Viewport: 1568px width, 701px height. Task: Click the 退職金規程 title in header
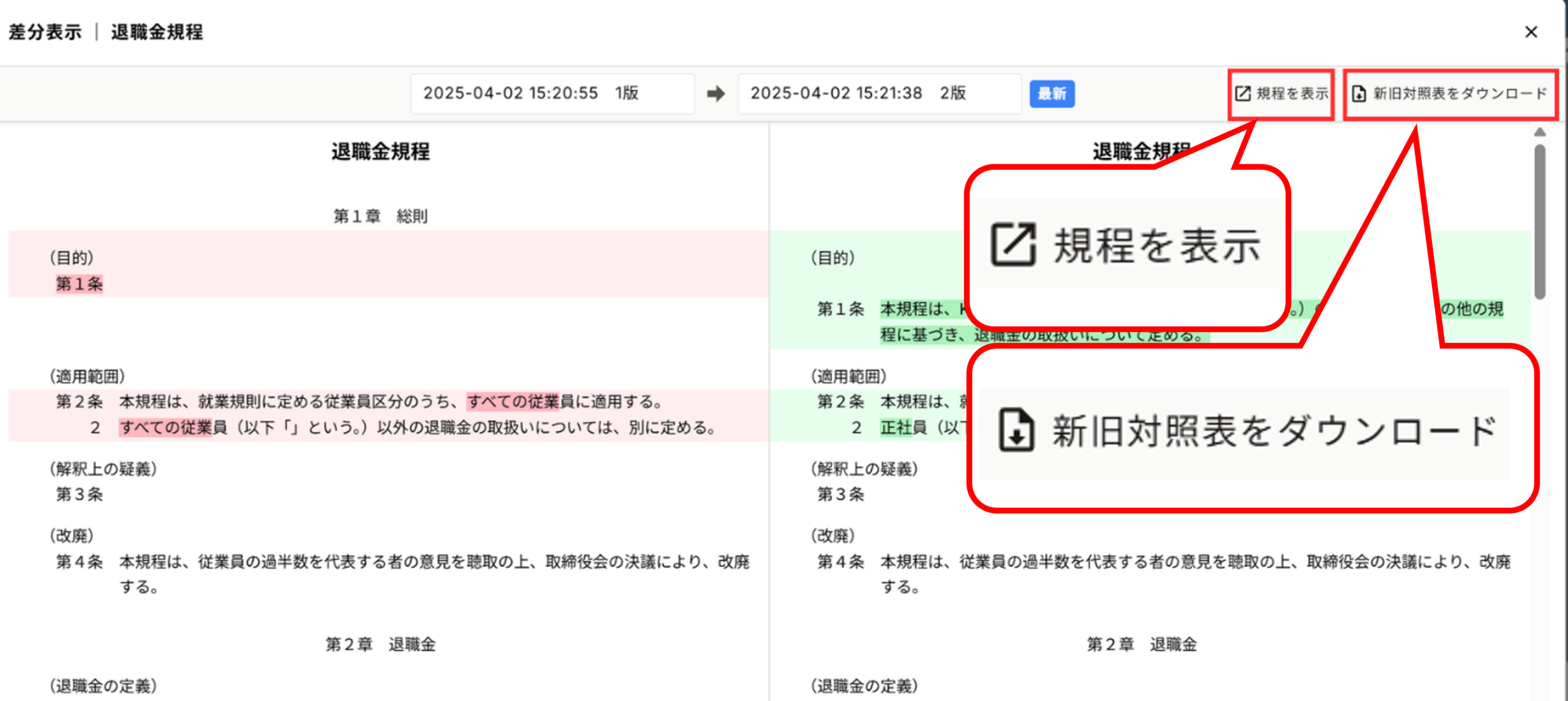coord(157,32)
